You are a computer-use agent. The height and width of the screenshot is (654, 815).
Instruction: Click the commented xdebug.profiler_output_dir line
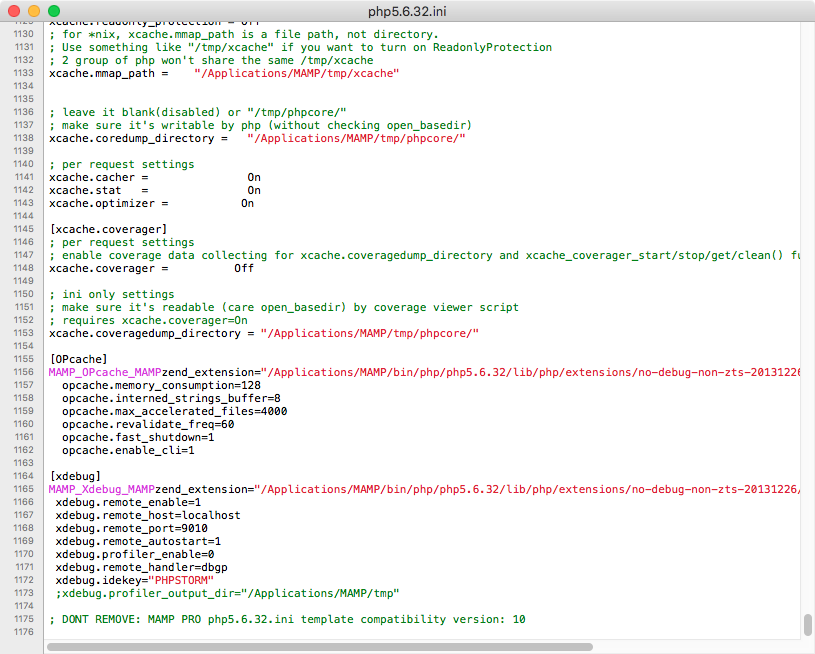[228, 593]
